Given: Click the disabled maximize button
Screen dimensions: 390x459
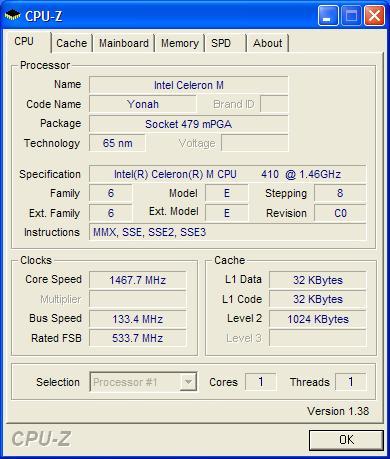Looking at the screenshot, I should pyautogui.click(x=351, y=16).
